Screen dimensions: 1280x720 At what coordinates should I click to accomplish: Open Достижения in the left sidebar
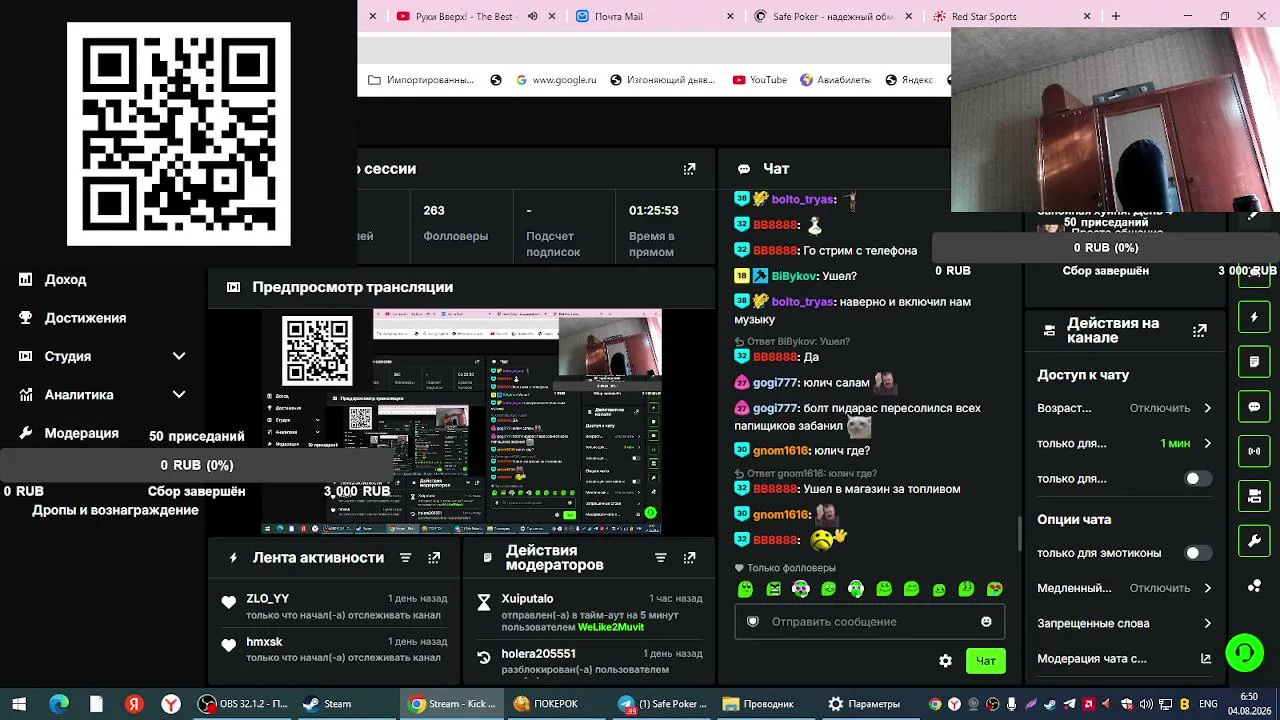[85, 318]
